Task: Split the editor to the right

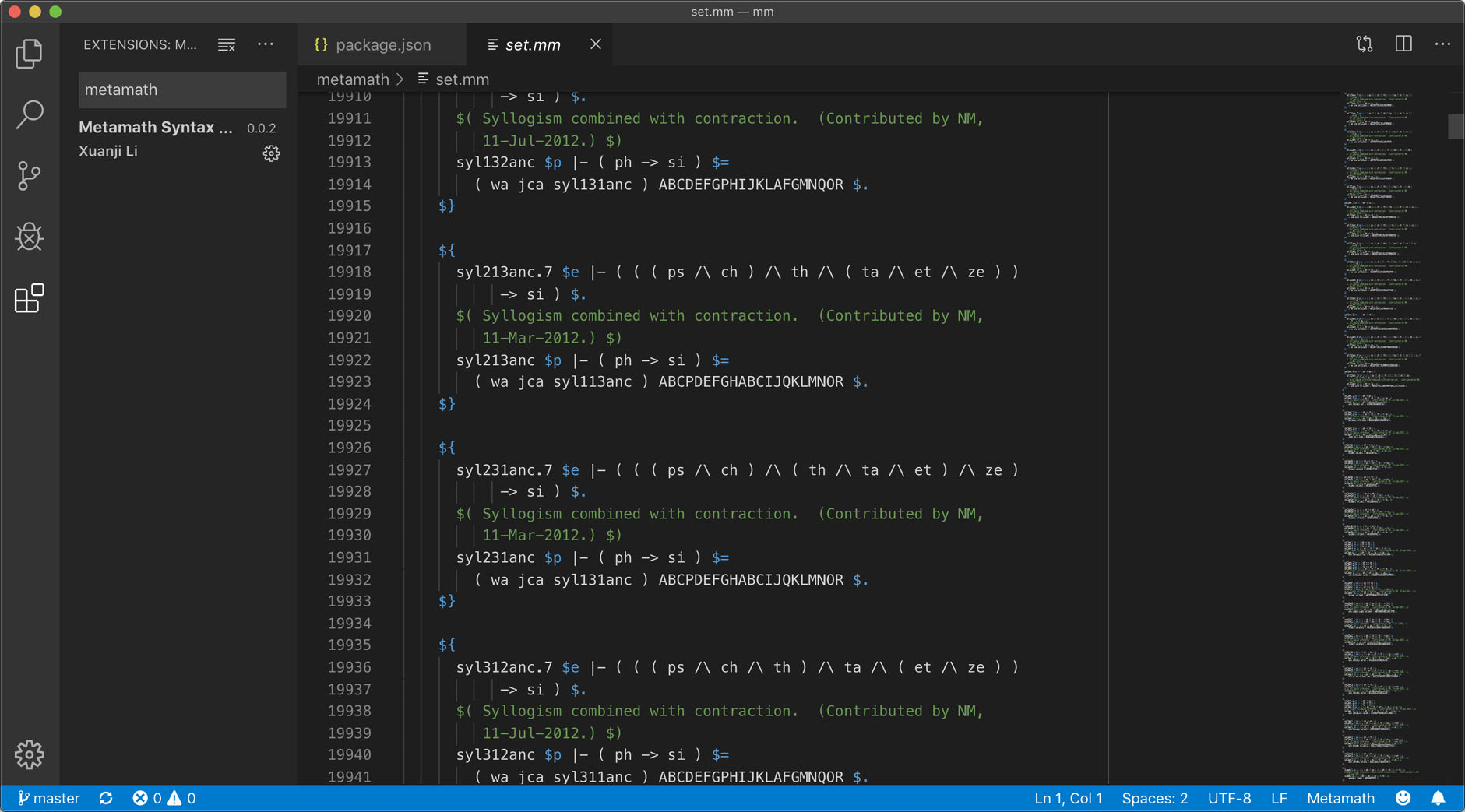Action: [x=1403, y=44]
